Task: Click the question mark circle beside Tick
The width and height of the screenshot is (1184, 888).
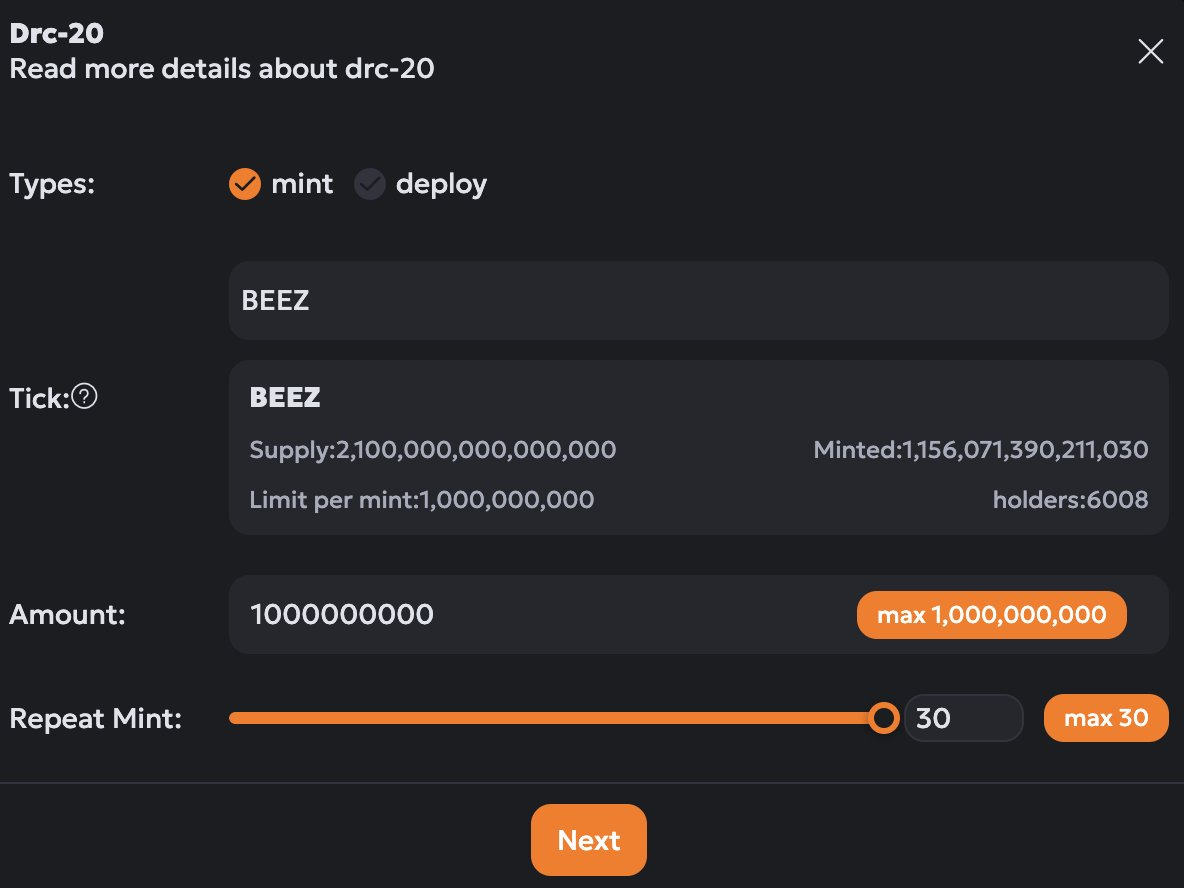Action: [x=85, y=397]
